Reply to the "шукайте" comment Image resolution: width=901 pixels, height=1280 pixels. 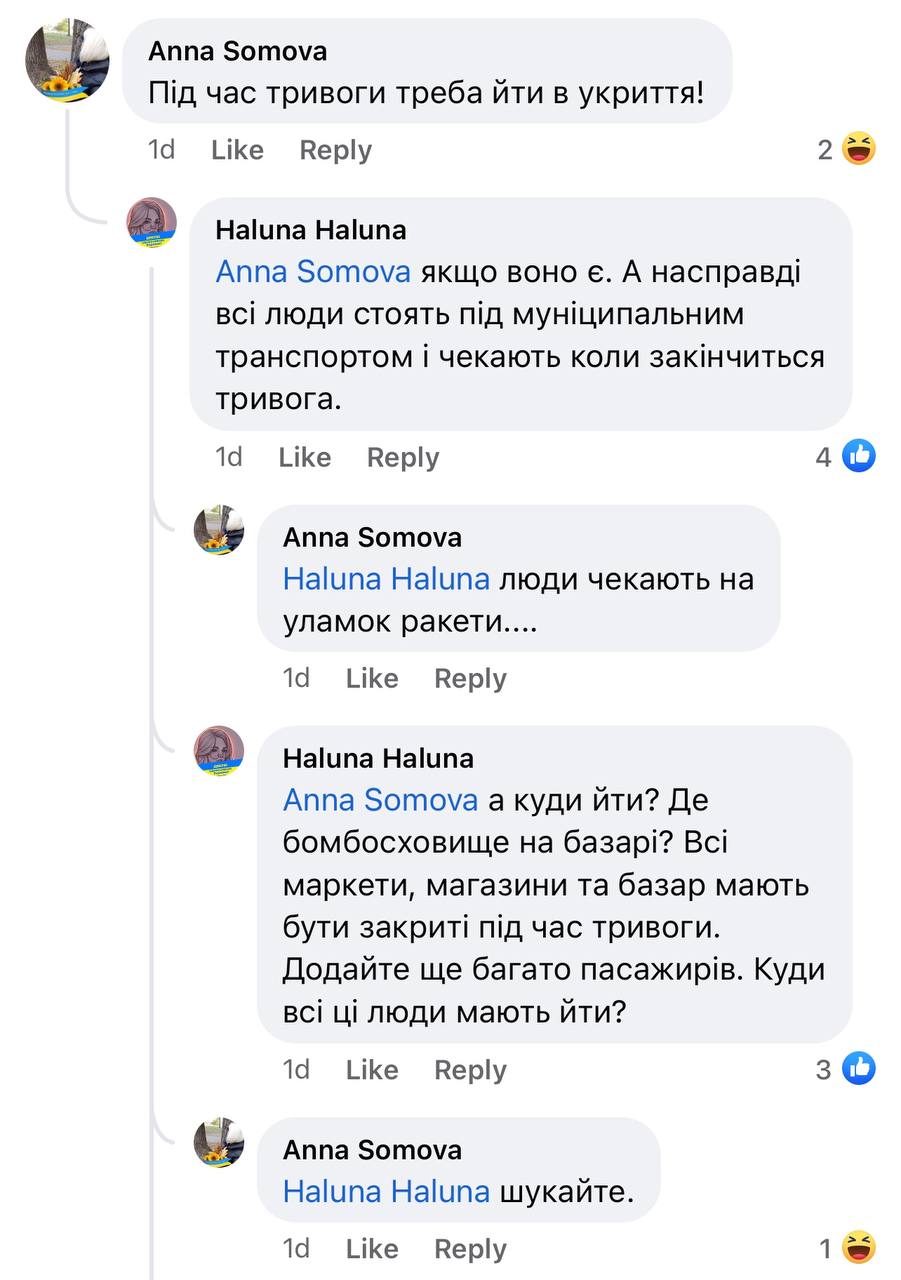tap(470, 1248)
